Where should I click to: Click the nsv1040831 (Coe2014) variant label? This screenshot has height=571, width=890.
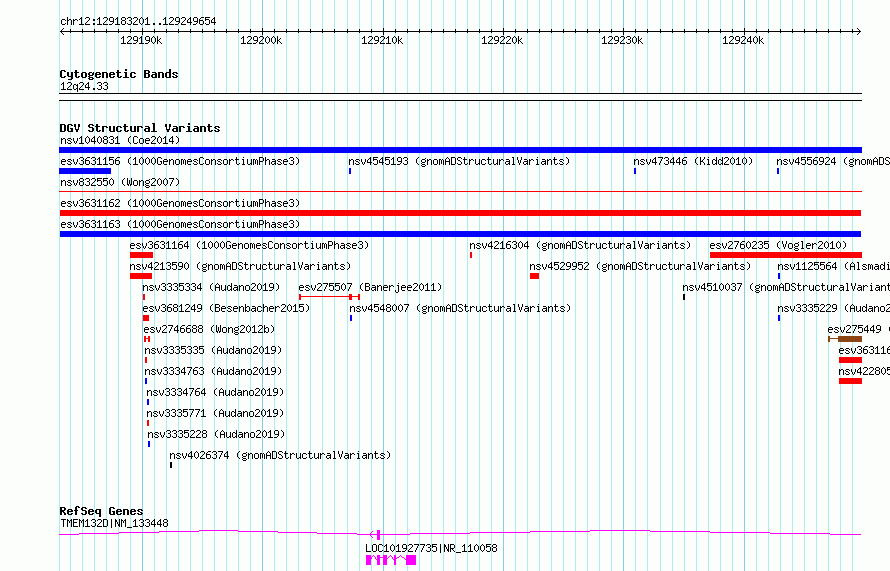[x=120, y=140]
